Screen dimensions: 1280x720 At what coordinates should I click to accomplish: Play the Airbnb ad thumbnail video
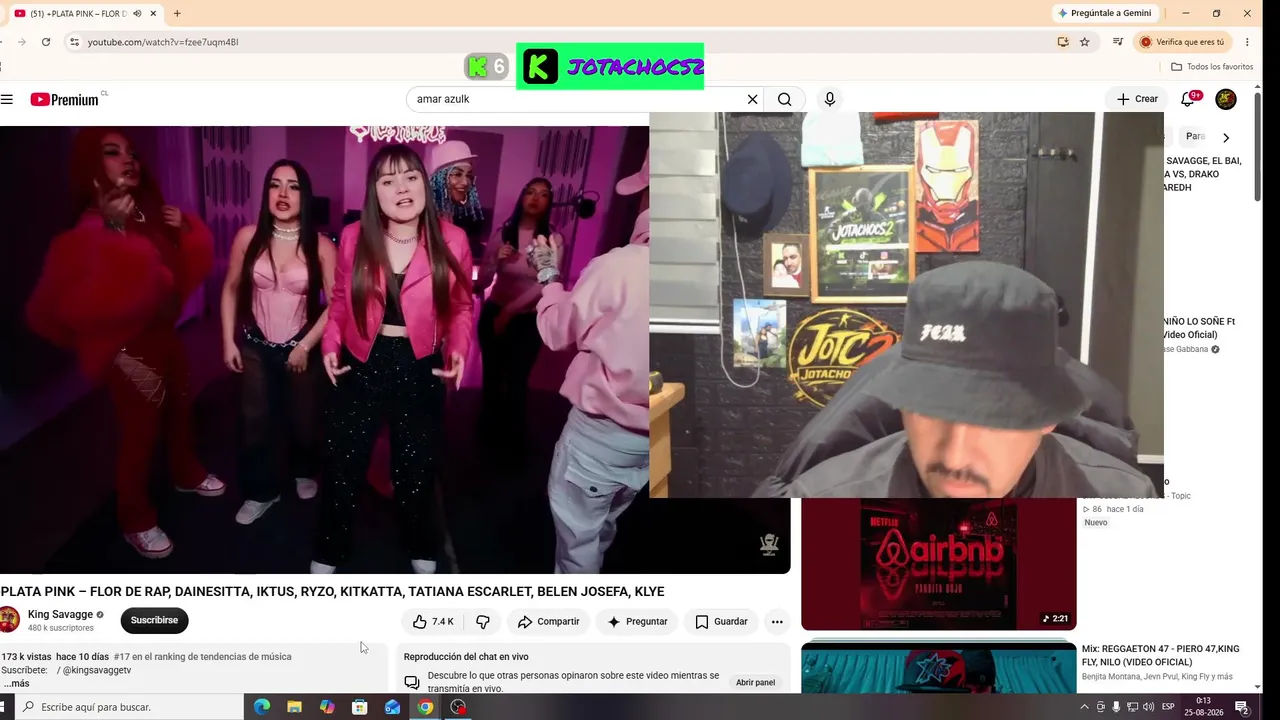pos(939,564)
